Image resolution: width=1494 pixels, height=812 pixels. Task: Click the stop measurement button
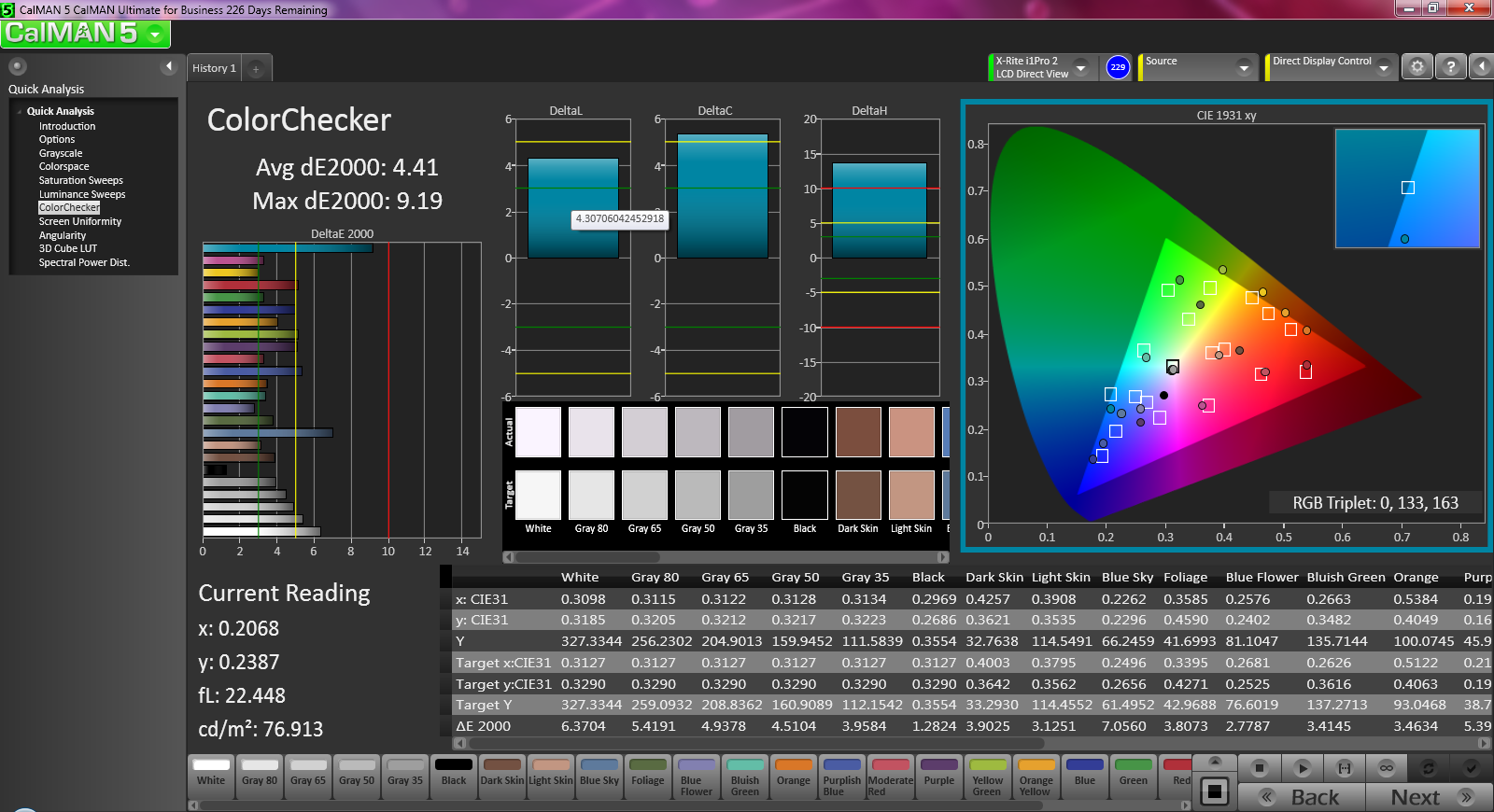coord(1260,768)
